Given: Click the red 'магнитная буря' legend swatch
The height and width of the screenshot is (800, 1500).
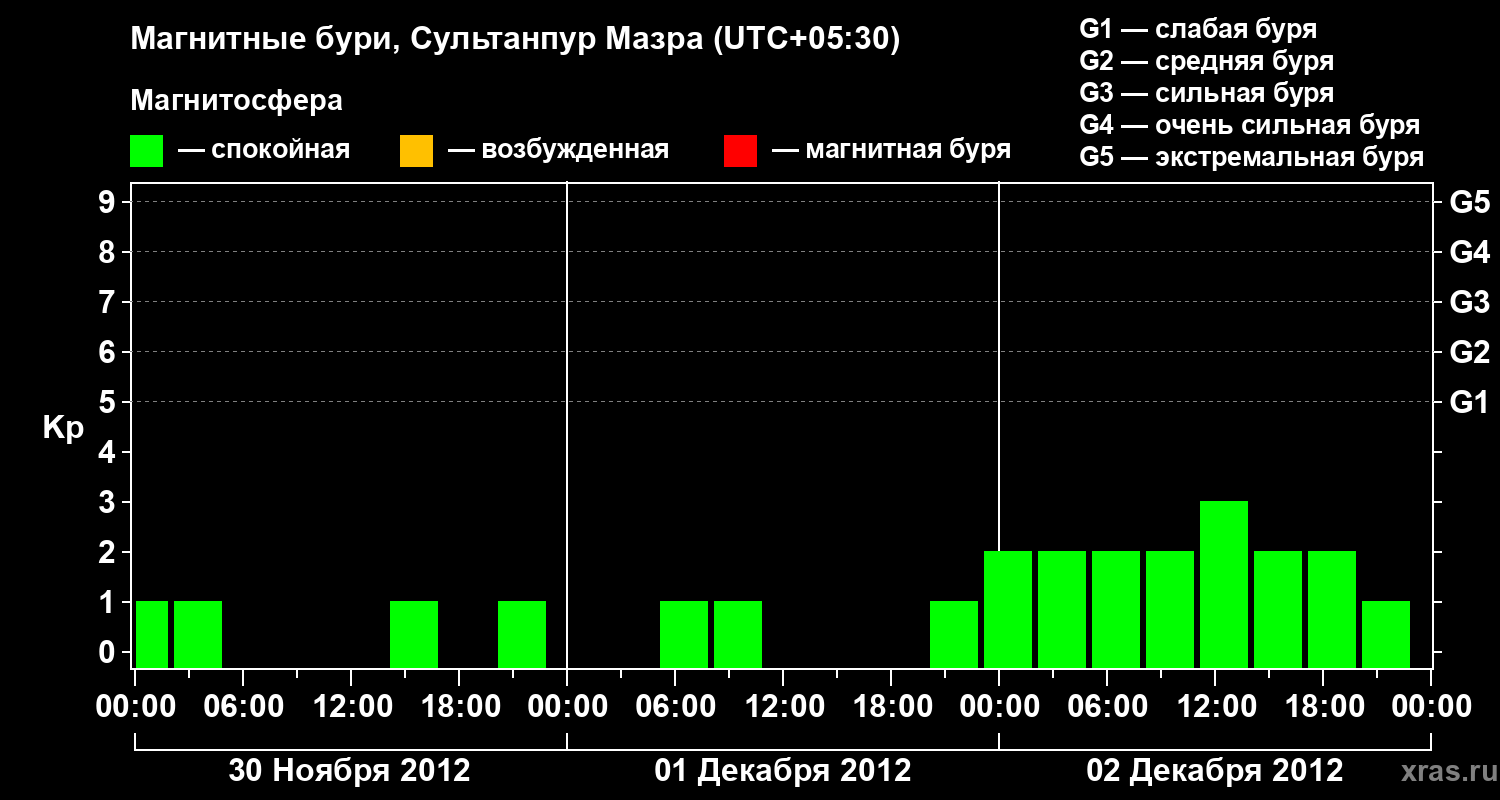Looking at the screenshot, I should (740, 151).
